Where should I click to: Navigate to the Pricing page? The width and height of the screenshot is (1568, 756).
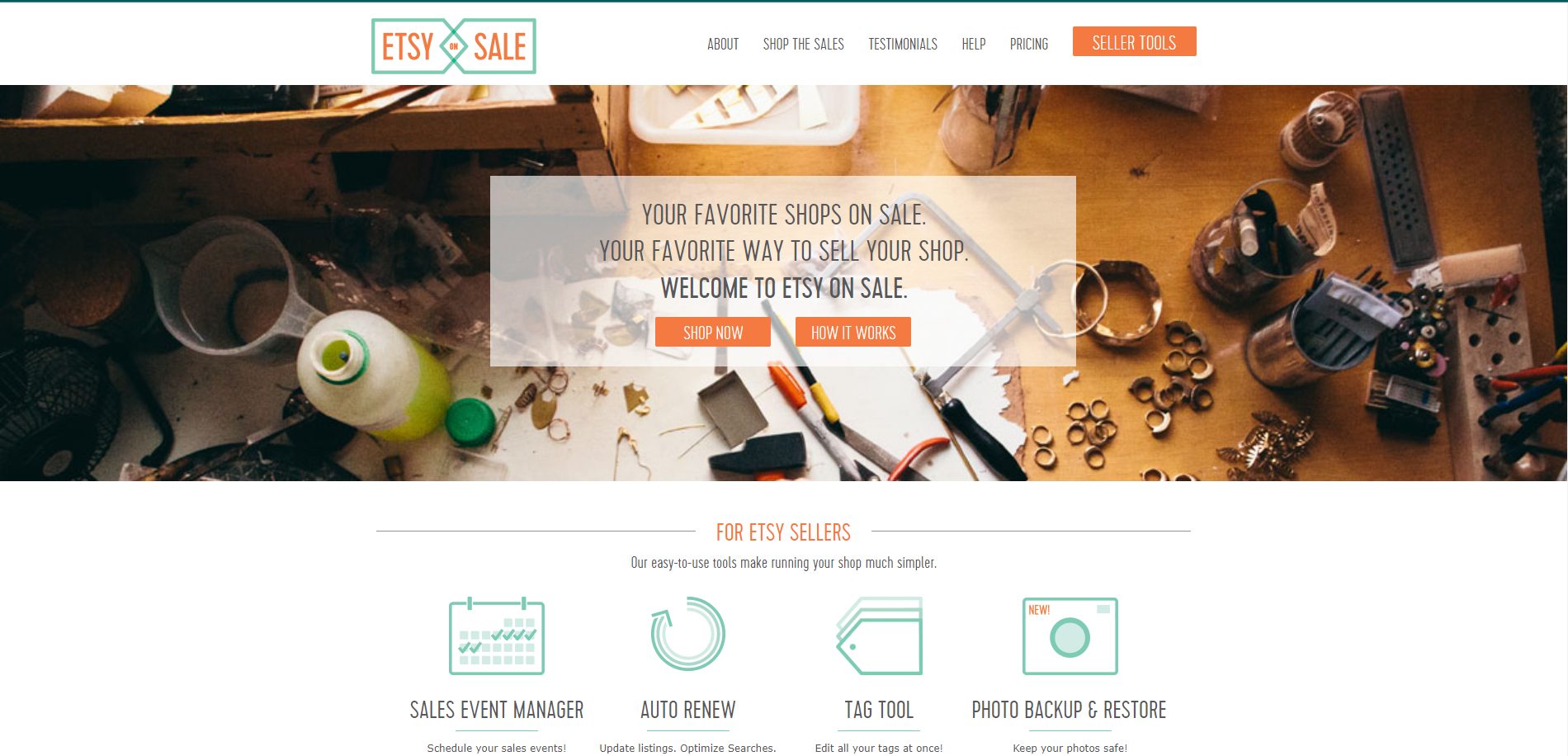(1029, 44)
